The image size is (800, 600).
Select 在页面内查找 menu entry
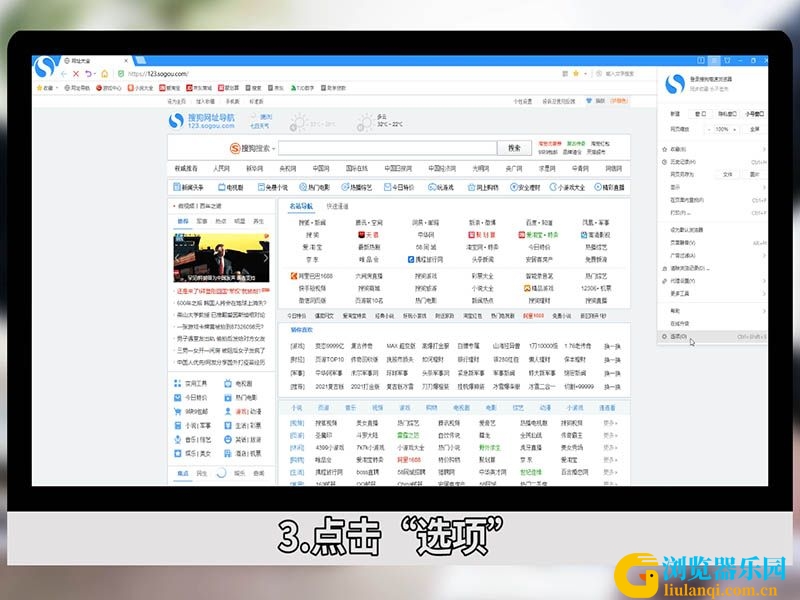pos(713,200)
